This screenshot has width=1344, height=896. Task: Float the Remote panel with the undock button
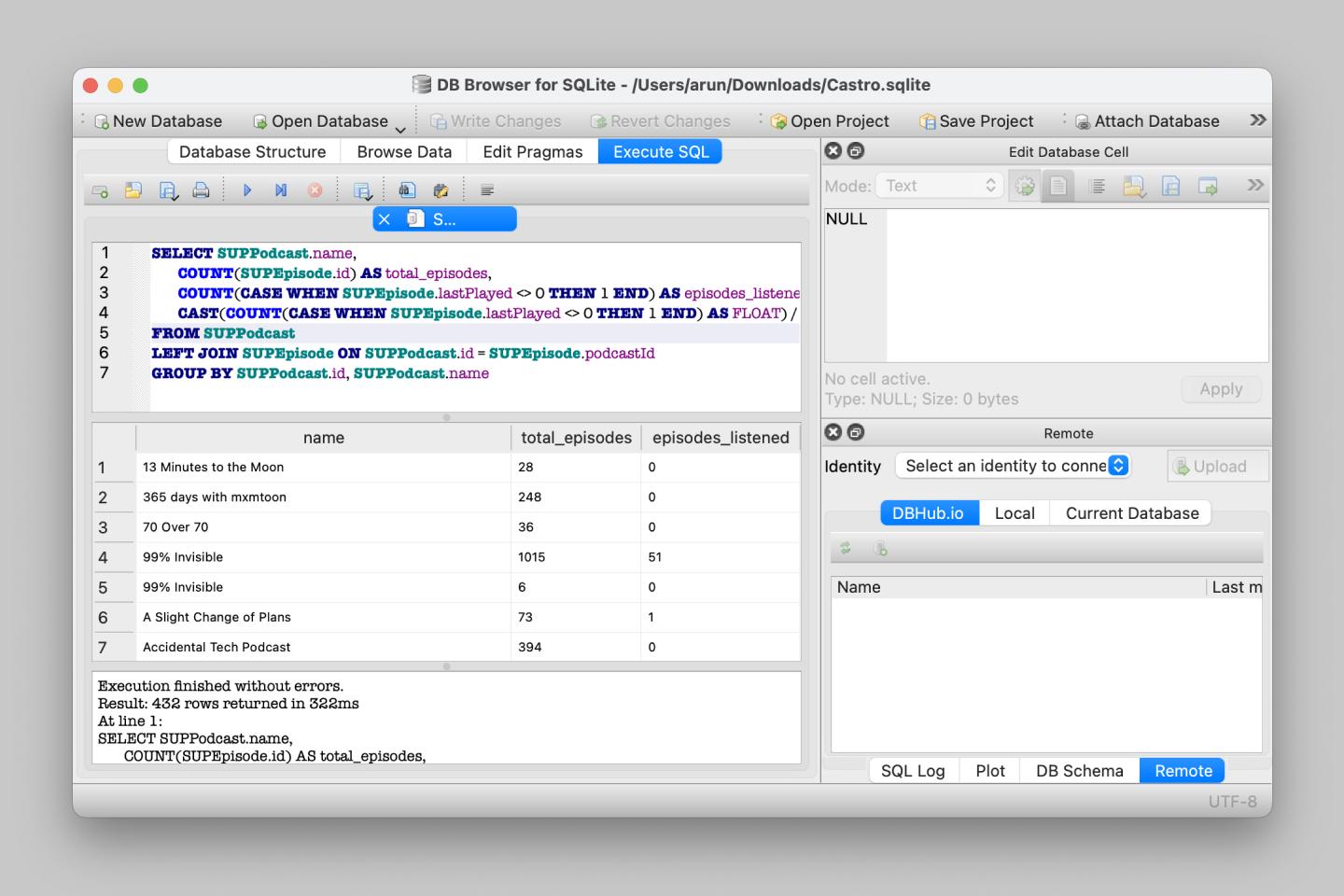[x=856, y=432]
